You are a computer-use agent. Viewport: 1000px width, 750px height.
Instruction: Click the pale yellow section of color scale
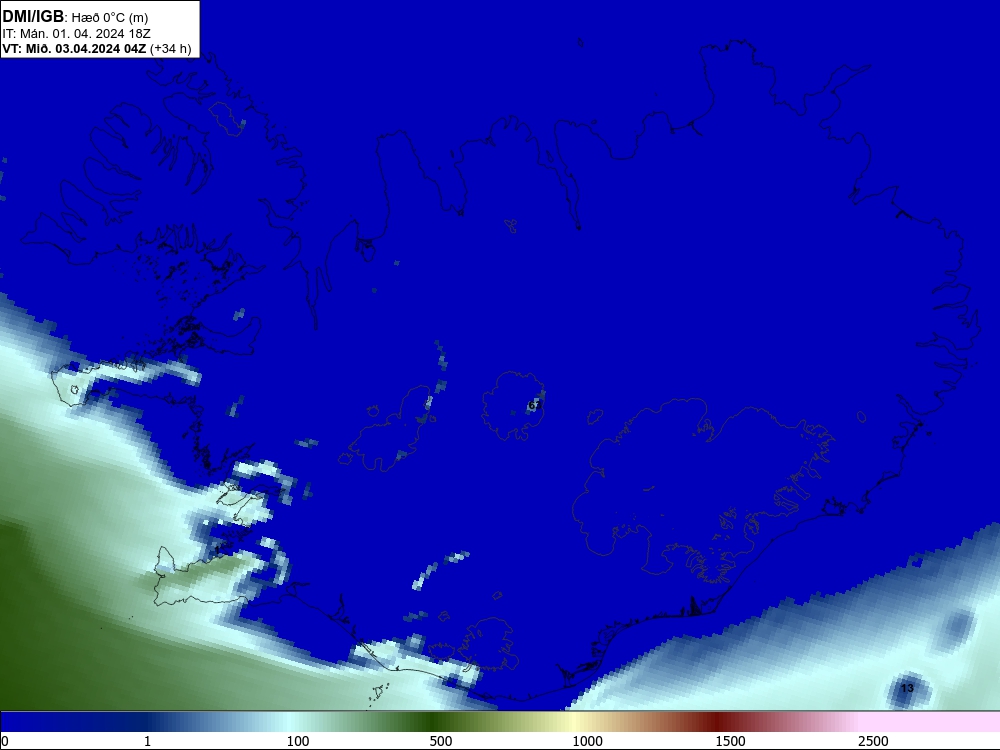(574, 722)
